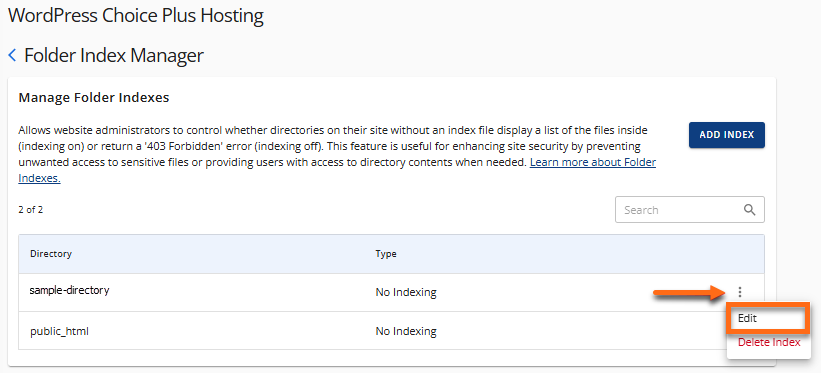Click the Folder Index Manager page title

pos(114,55)
